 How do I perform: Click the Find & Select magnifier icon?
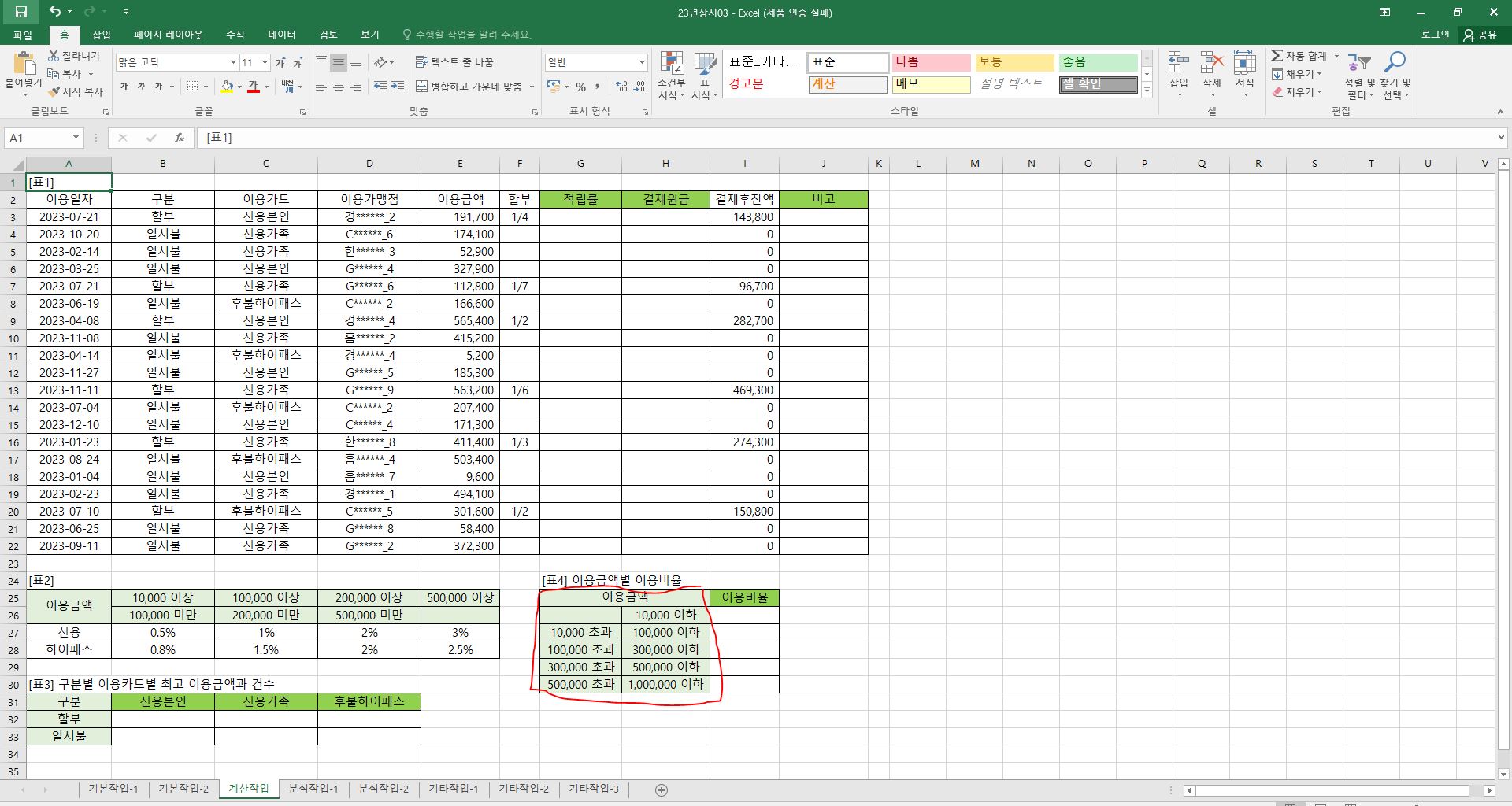tap(1395, 63)
